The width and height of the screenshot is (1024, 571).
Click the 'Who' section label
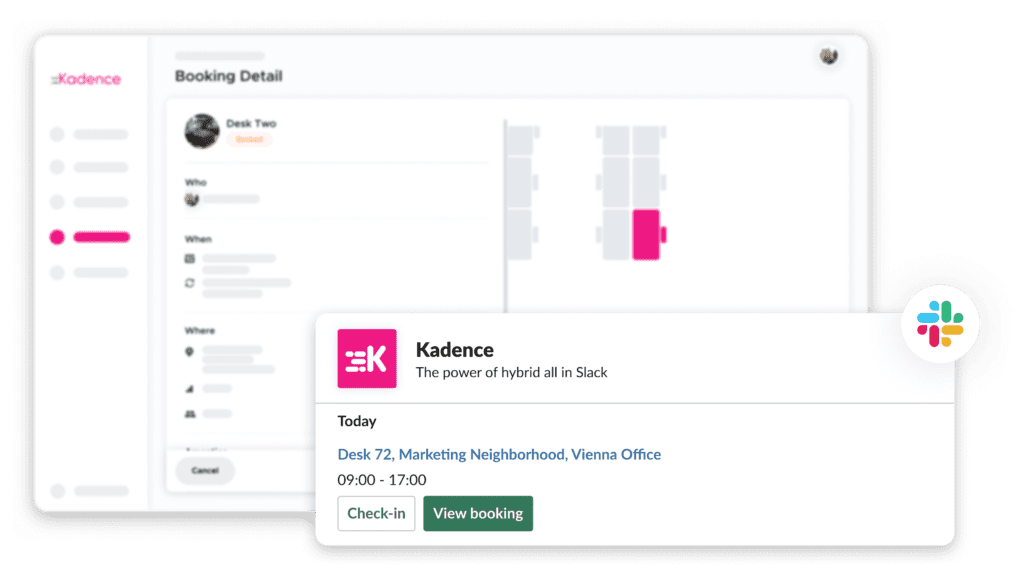point(195,182)
